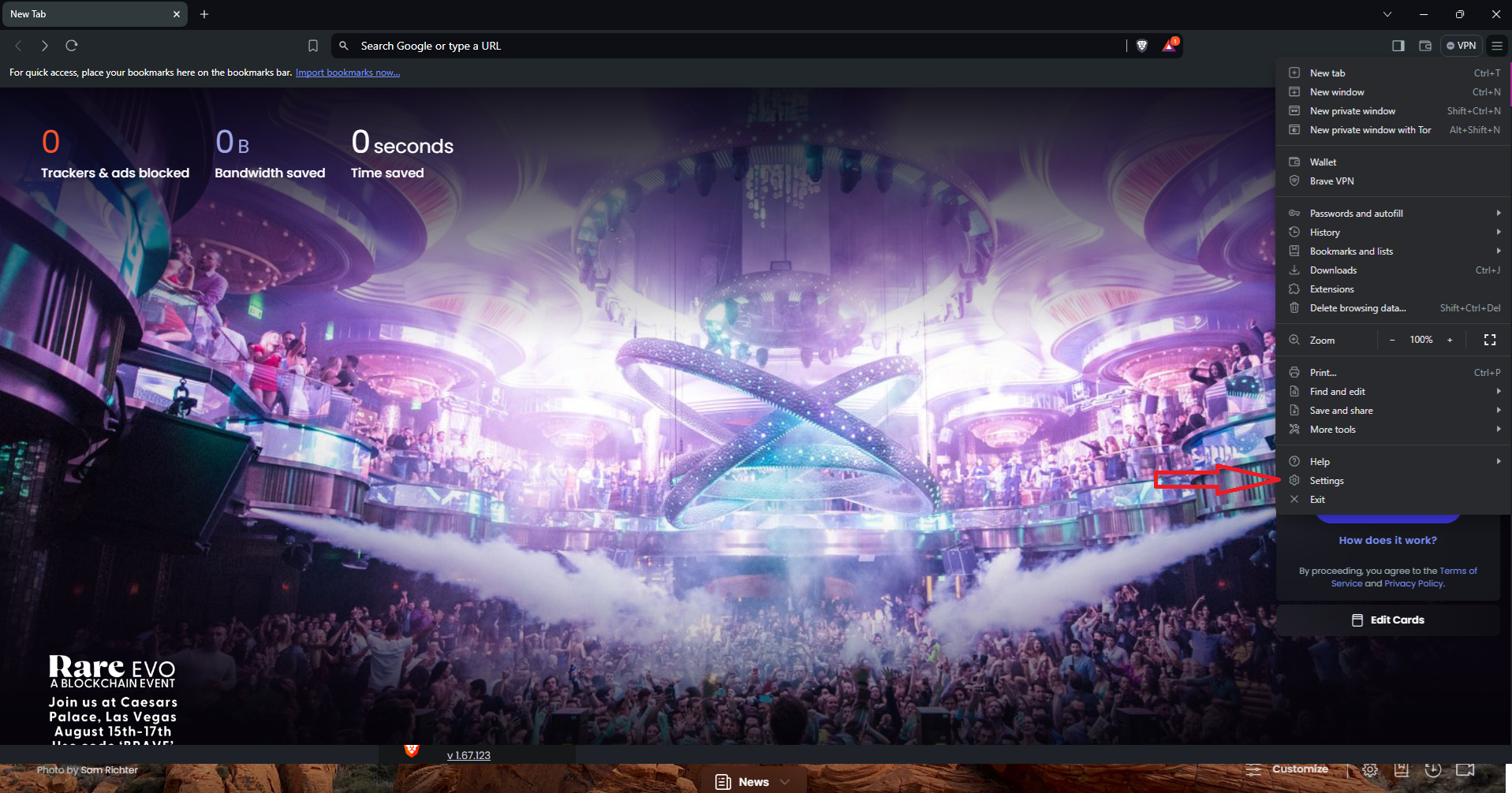Open settings gear icon in bottom bar
1512x793 pixels.
1370,770
